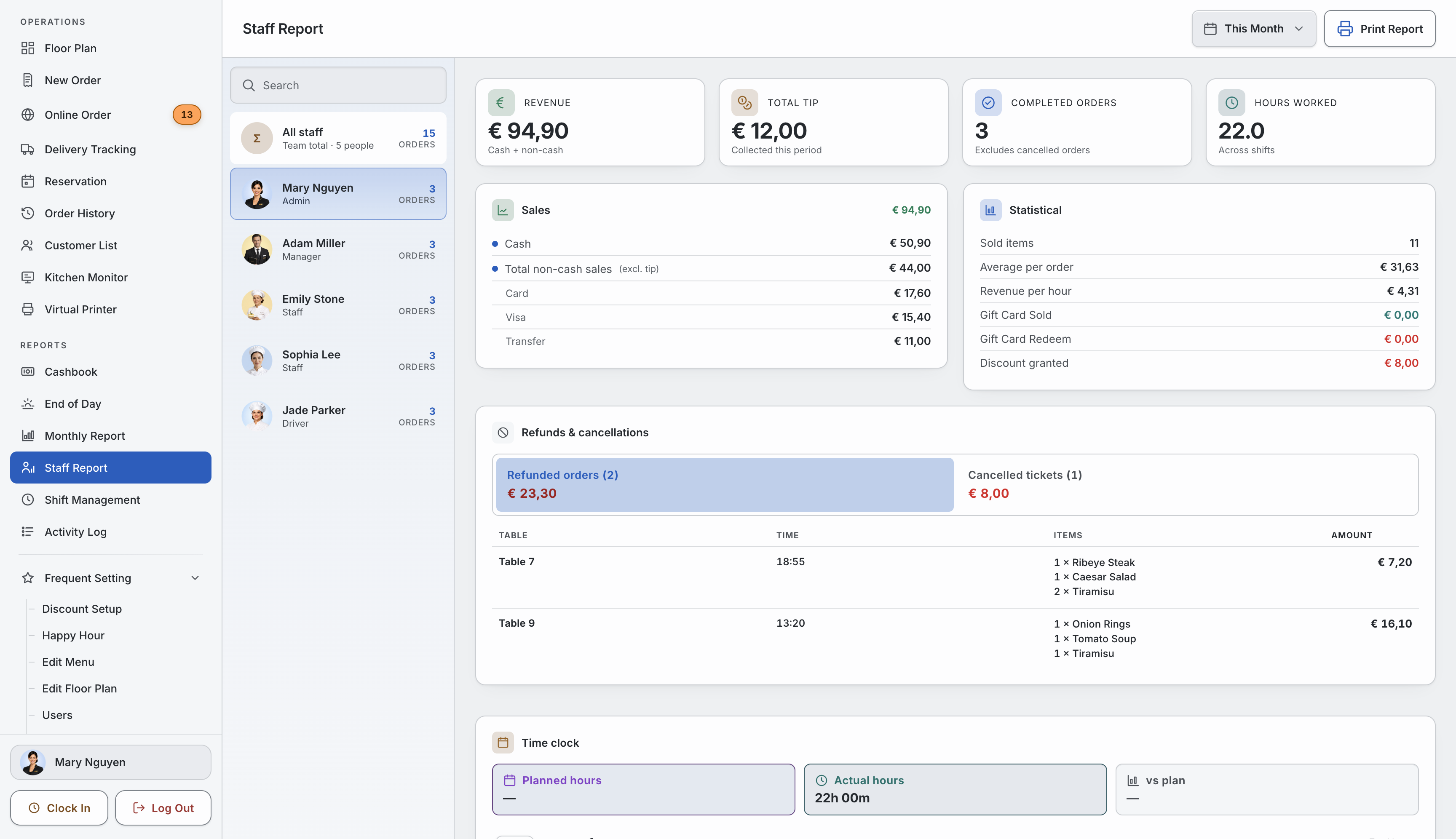
Task: Click the Shift Management clock icon
Action: (x=28, y=500)
